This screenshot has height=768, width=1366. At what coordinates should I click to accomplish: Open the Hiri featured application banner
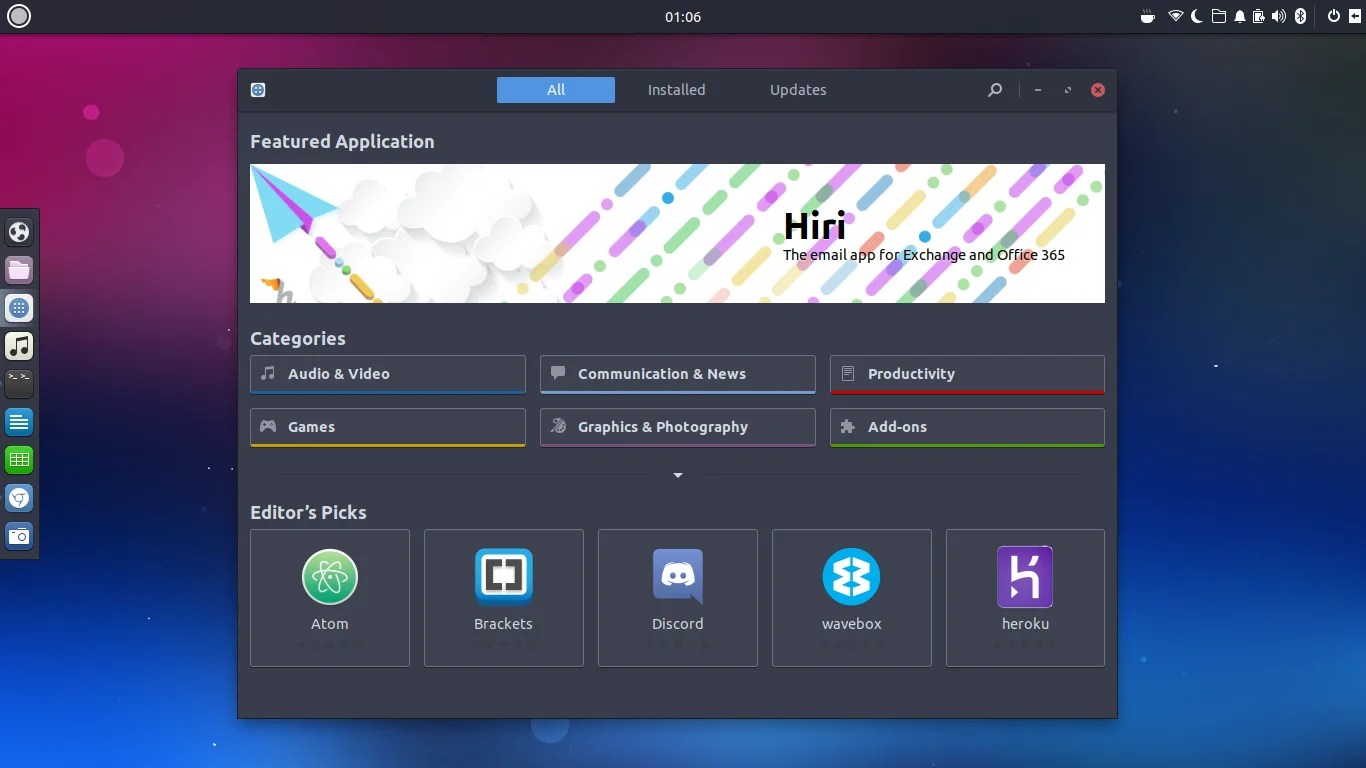coord(677,234)
